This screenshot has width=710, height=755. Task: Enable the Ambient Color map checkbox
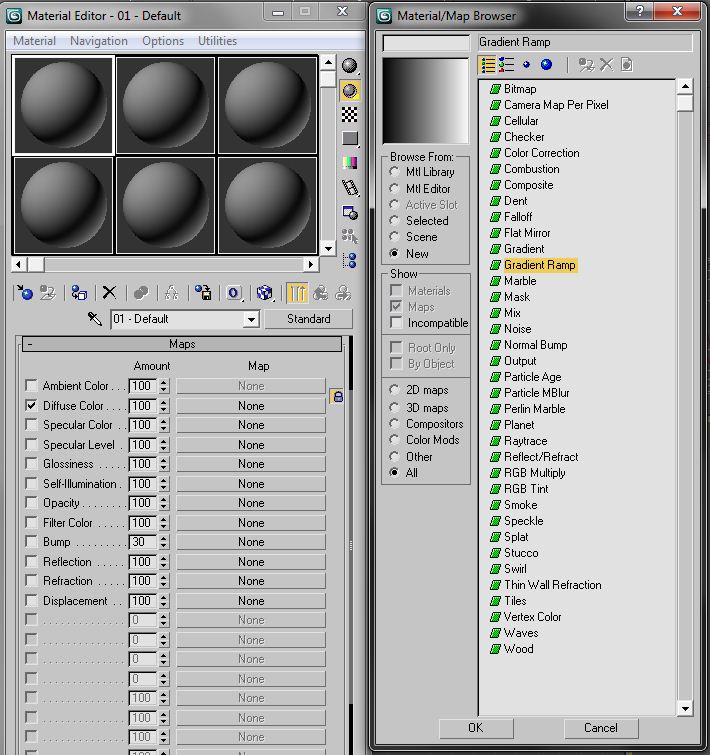(x=31, y=386)
